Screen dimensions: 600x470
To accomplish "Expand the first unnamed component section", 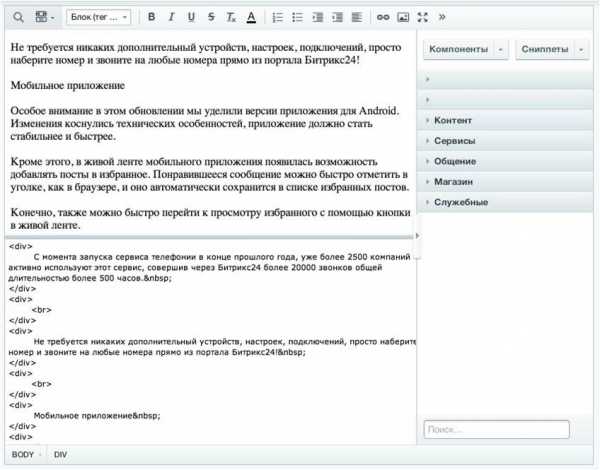I will tap(505, 79).
